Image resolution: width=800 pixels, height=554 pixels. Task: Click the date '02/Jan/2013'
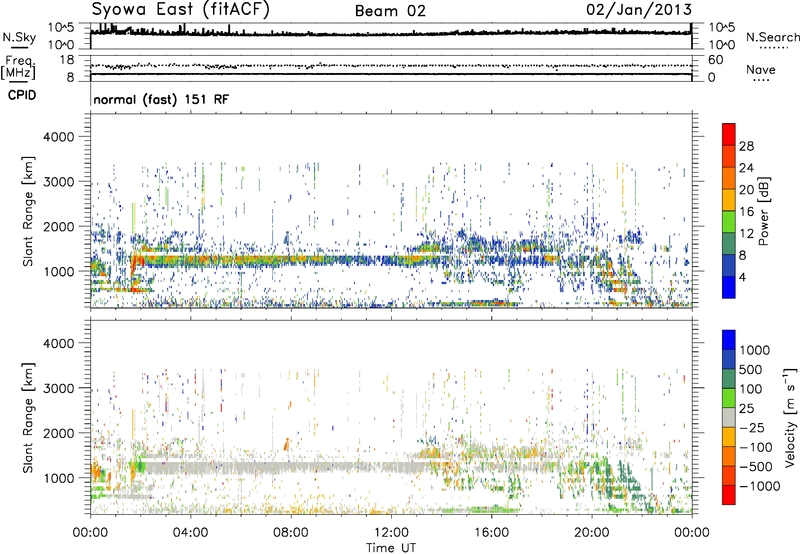coord(639,10)
